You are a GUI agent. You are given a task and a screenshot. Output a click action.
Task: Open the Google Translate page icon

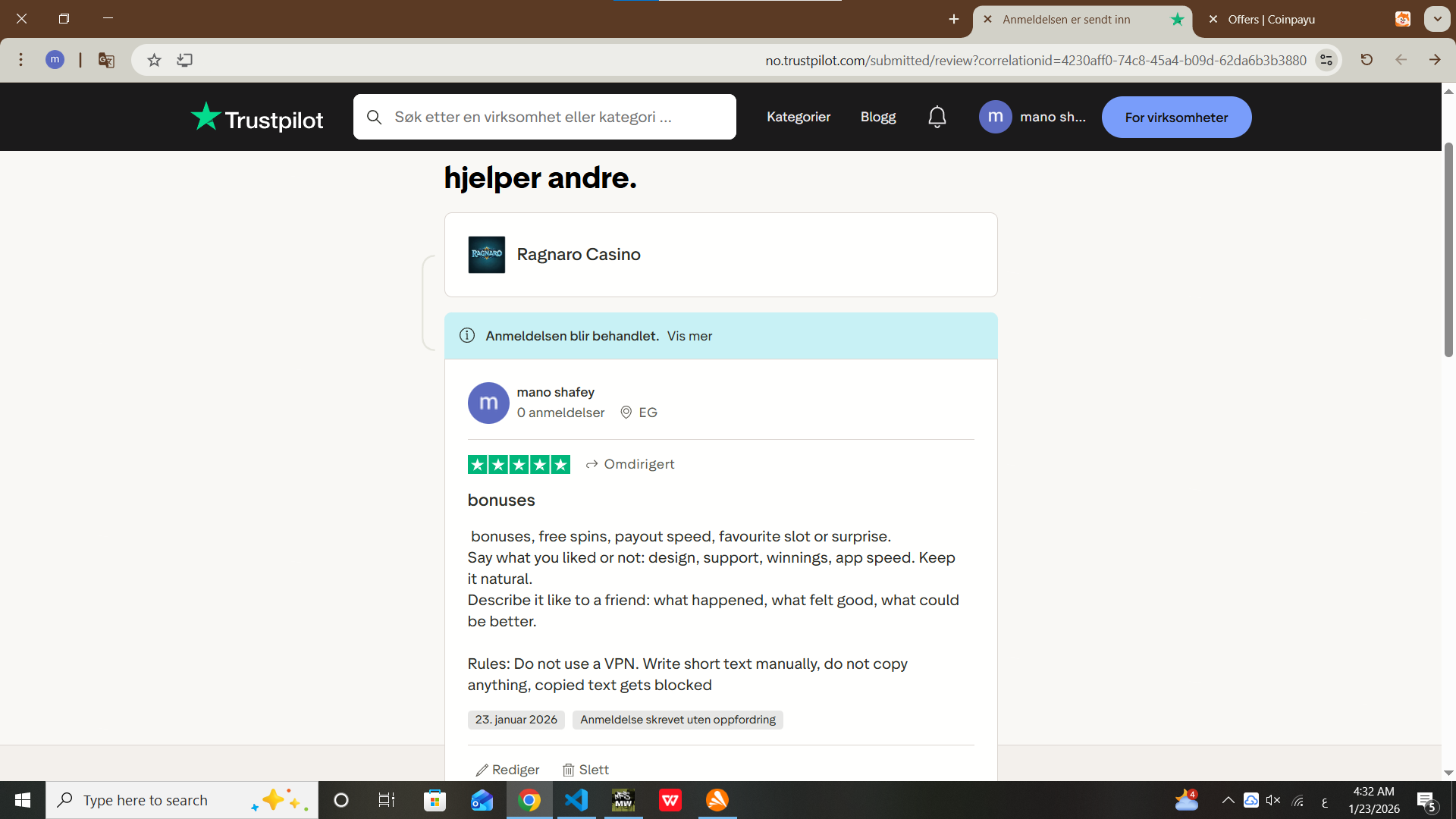click(x=106, y=60)
